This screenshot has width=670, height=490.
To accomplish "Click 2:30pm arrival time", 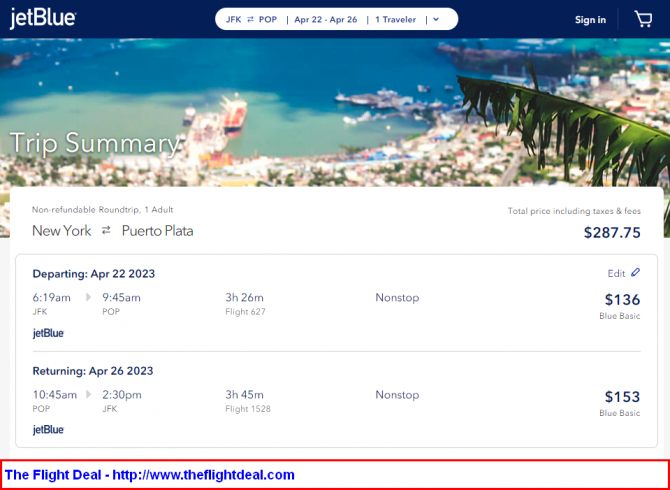I will 122,394.
